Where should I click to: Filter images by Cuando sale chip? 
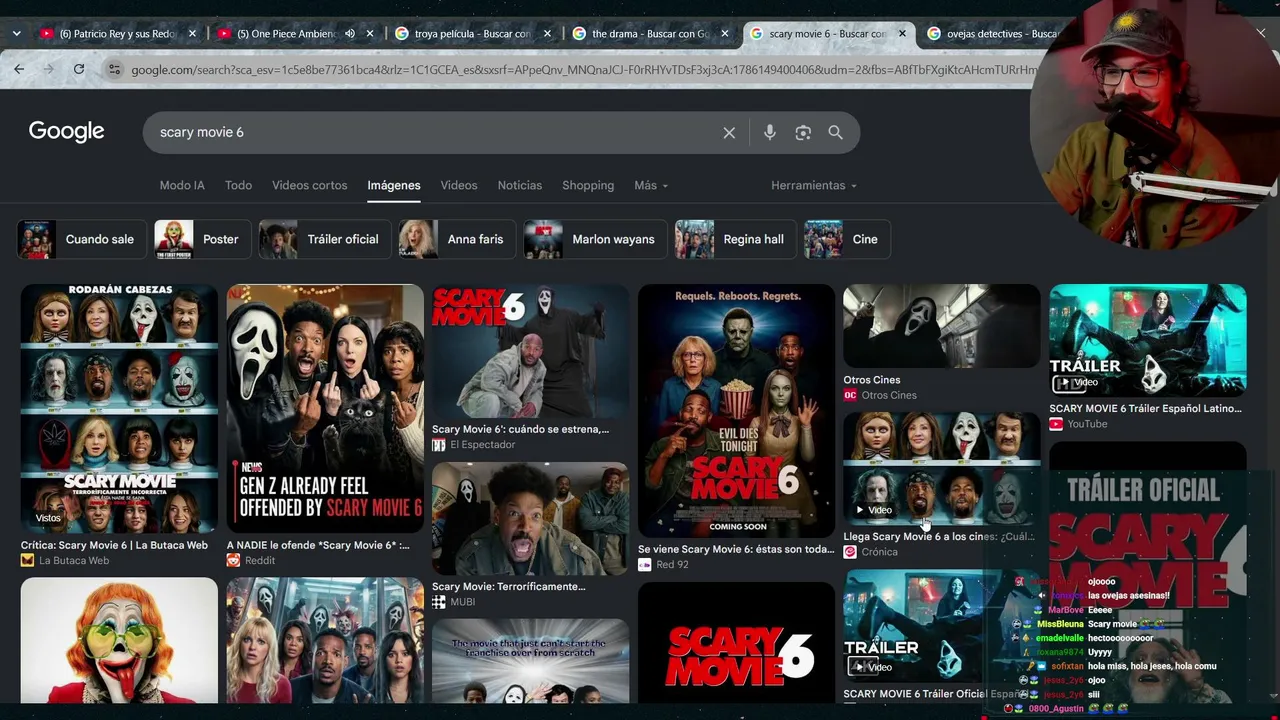tap(81, 239)
